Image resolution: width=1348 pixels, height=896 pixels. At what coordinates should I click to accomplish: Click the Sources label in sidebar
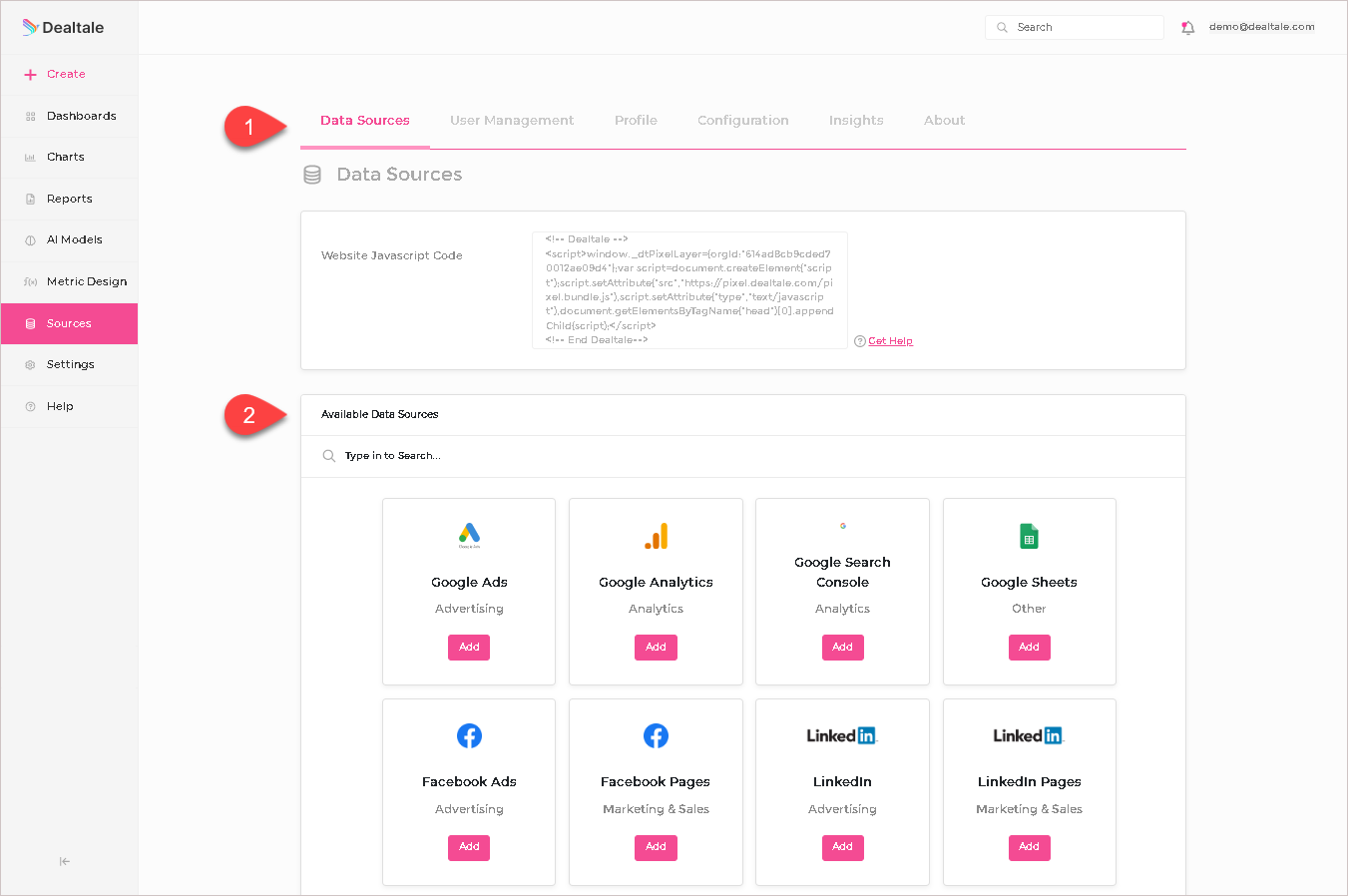pyautogui.click(x=69, y=324)
